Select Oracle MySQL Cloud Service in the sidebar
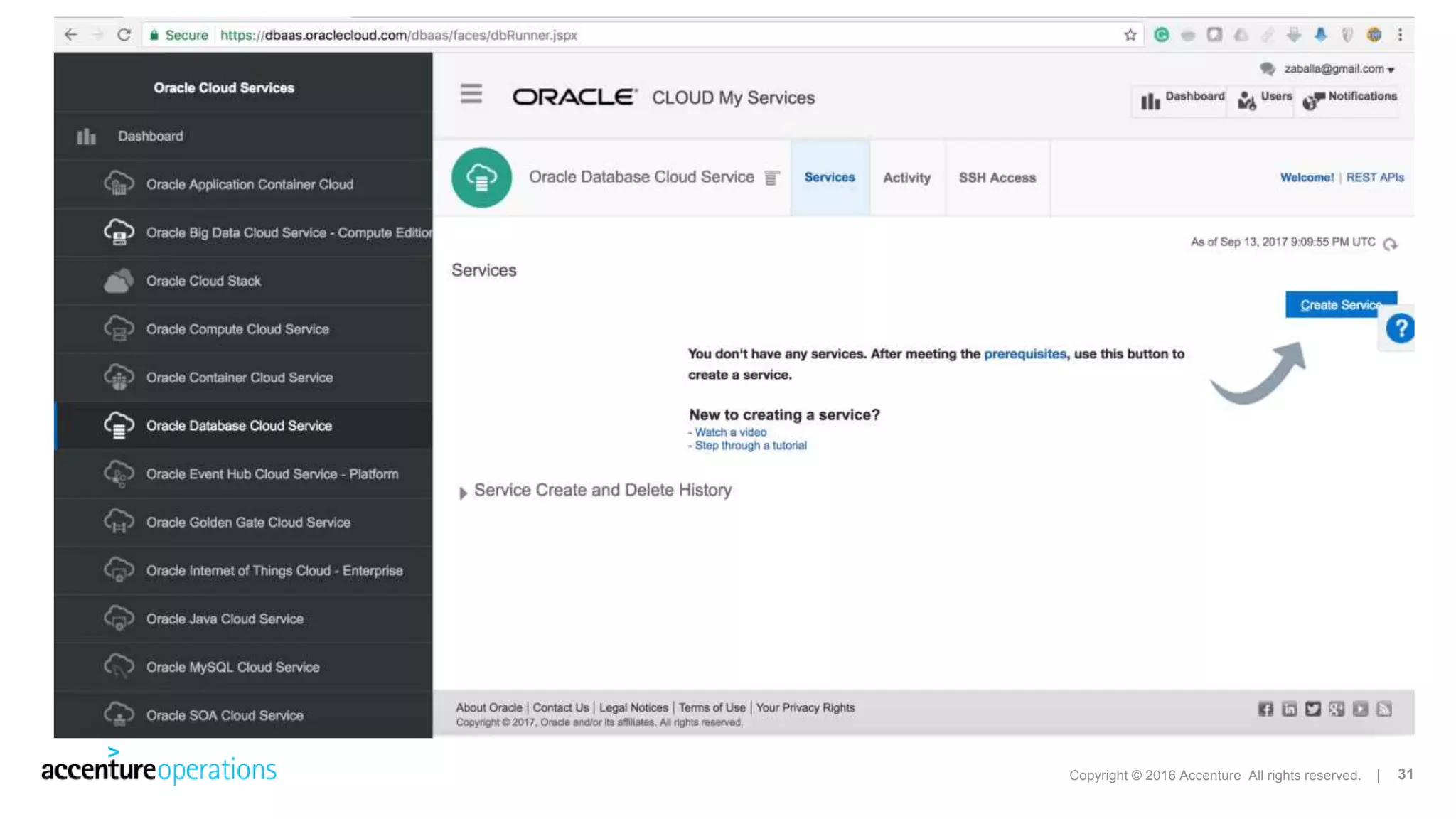The image size is (1456, 819). coord(232,668)
